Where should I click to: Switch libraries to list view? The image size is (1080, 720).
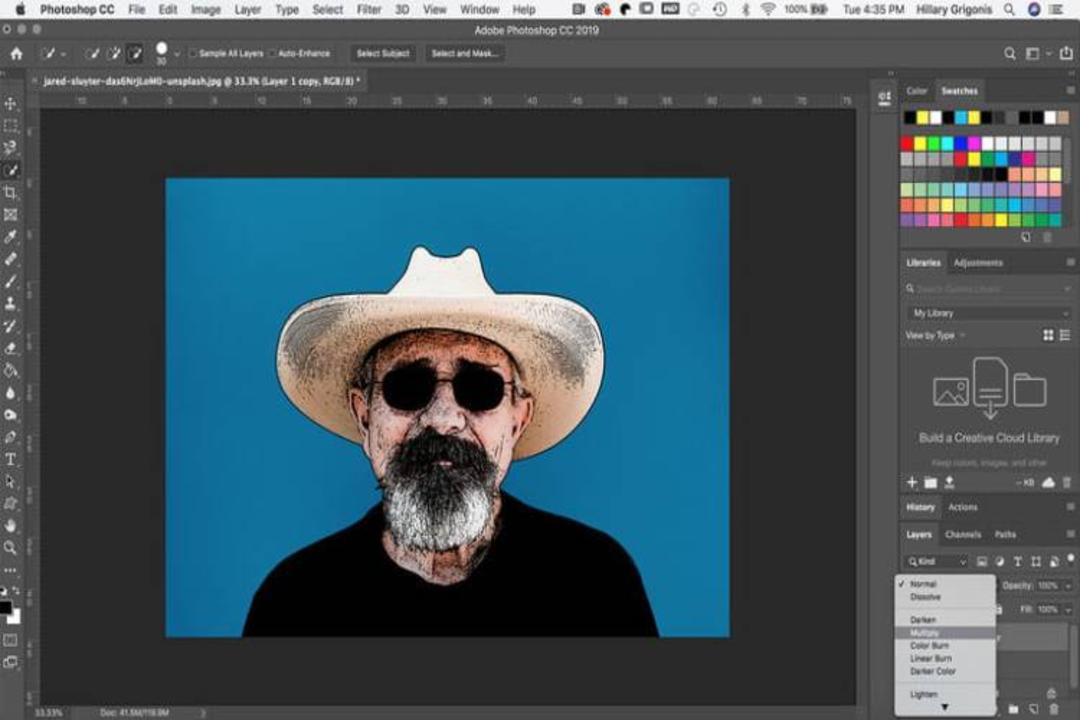pyautogui.click(x=1065, y=335)
